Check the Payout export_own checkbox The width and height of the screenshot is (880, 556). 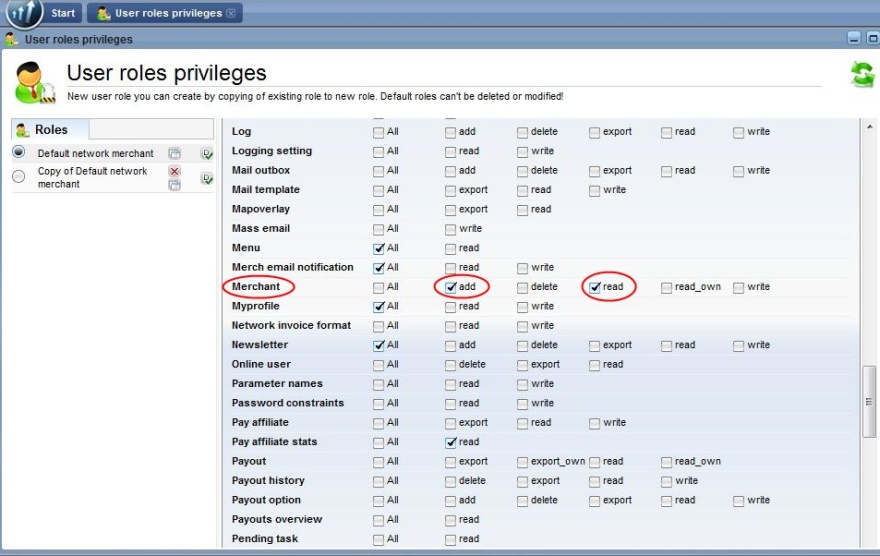(523, 462)
